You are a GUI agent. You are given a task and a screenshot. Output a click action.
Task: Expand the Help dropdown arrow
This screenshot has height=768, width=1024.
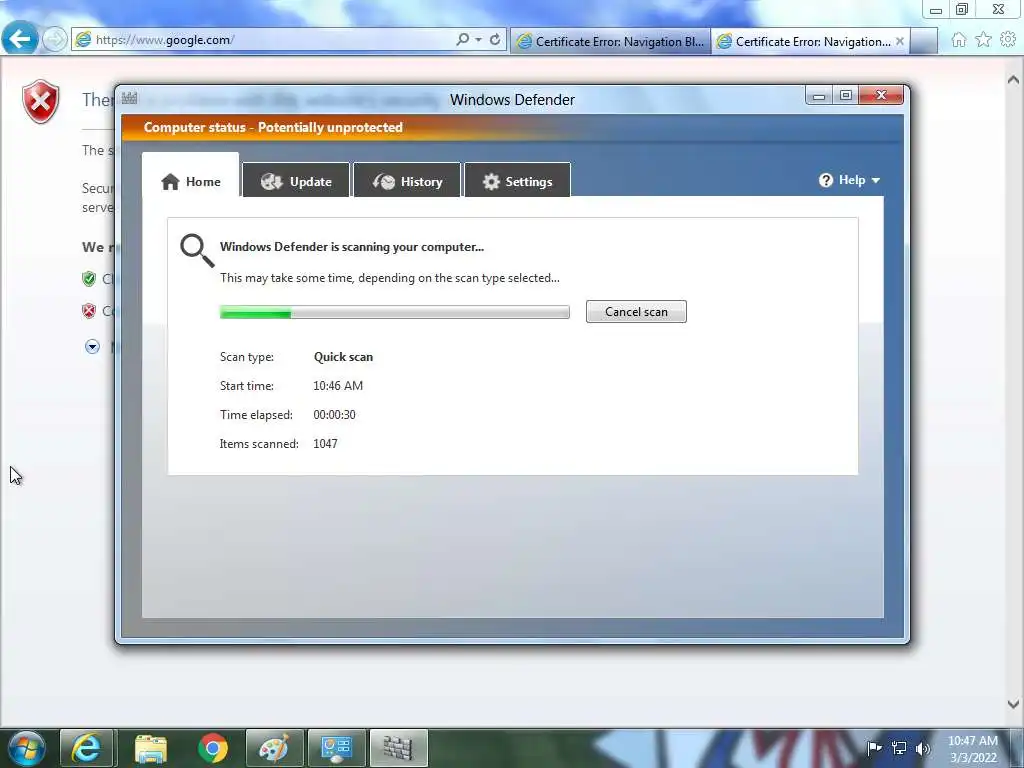(876, 180)
